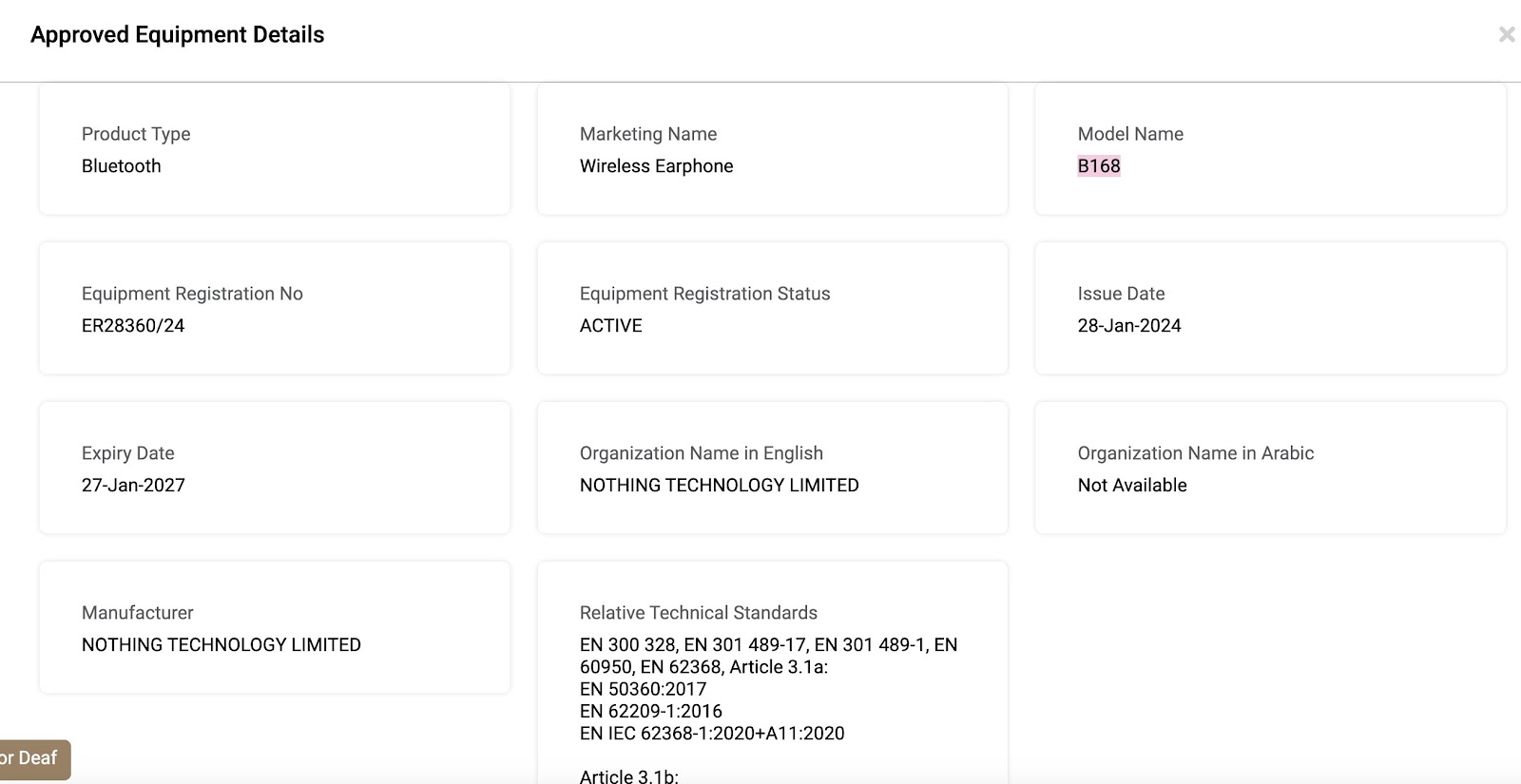Click the Article 3.1b text
Screen dimensions: 1521x784
628,776
